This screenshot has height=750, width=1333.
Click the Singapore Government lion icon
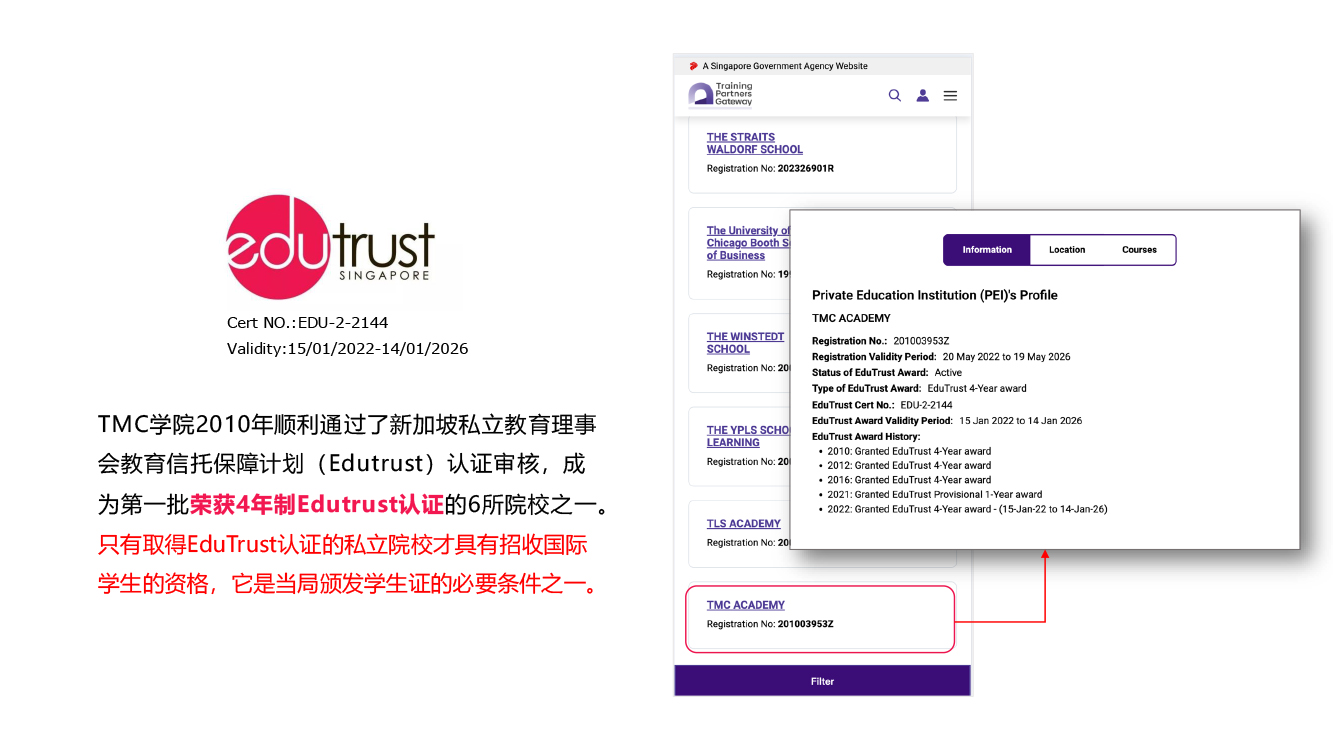(x=693, y=66)
